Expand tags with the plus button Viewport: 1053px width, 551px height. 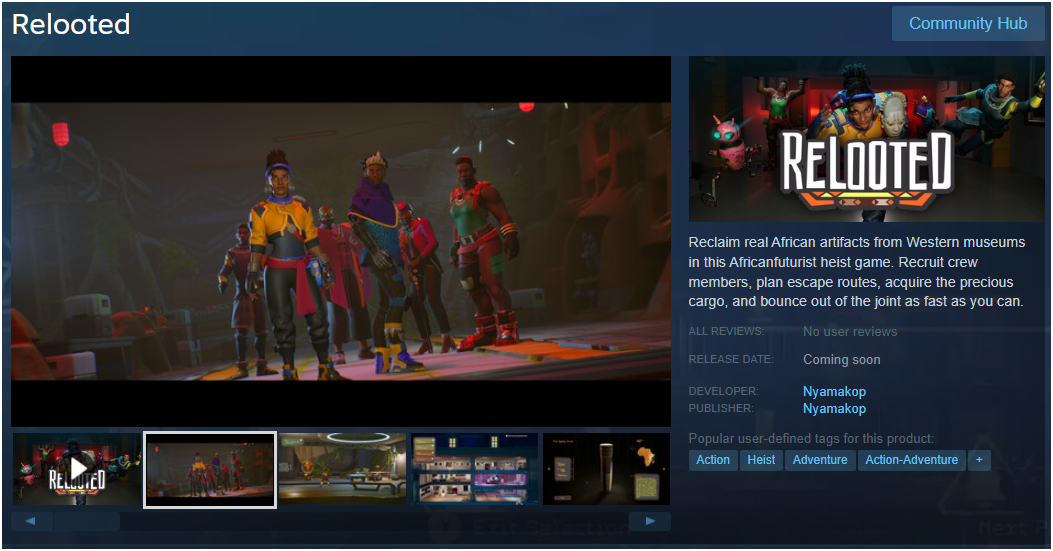tap(979, 460)
